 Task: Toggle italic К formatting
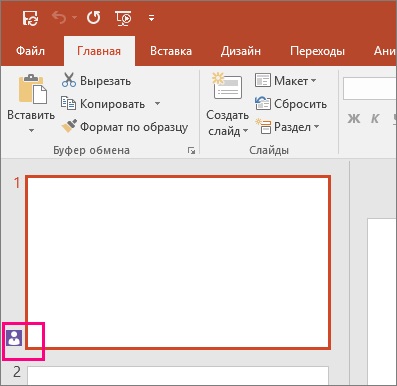pos(375,119)
